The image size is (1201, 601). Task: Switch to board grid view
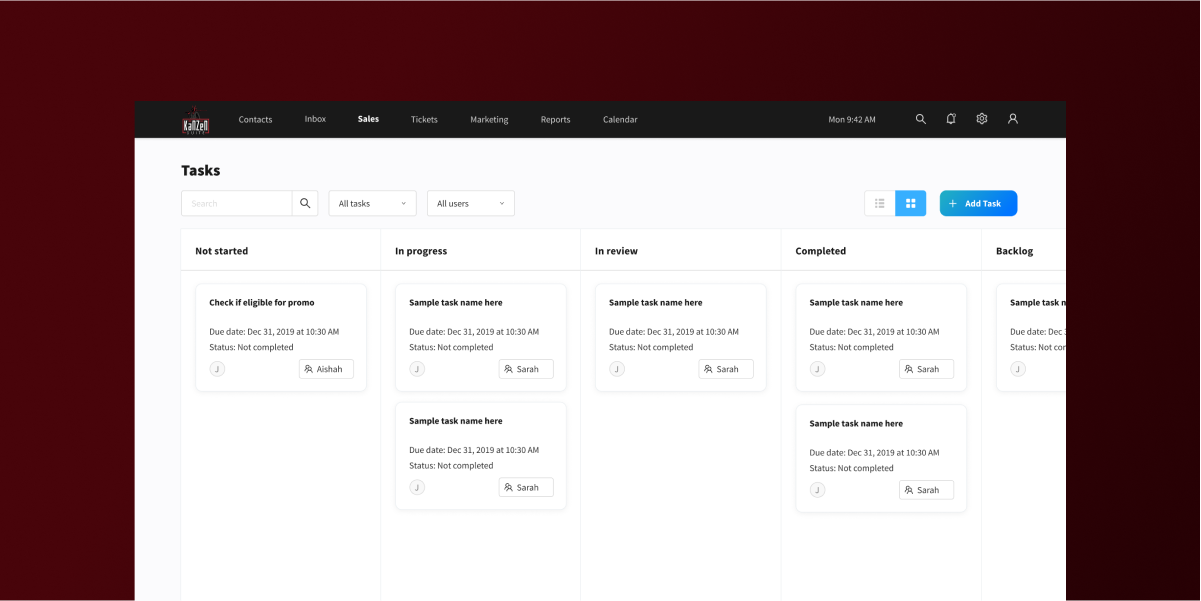pyautogui.click(x=911, y=203)
